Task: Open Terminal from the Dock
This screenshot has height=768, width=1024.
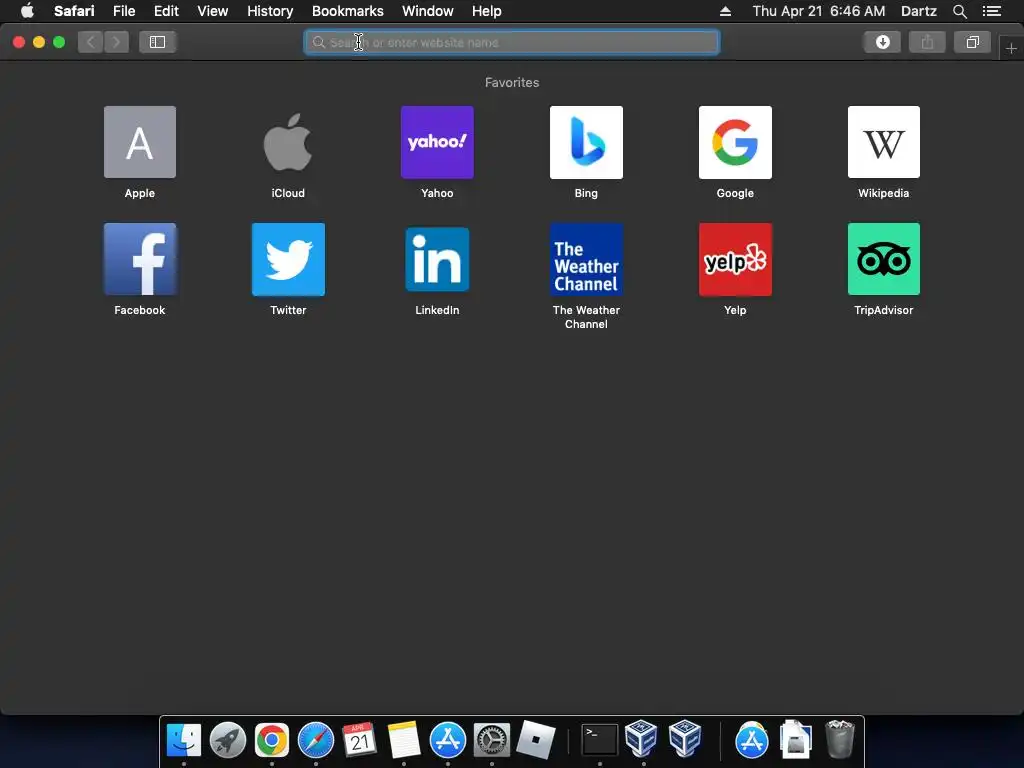Action: click(x=600, y=740)
